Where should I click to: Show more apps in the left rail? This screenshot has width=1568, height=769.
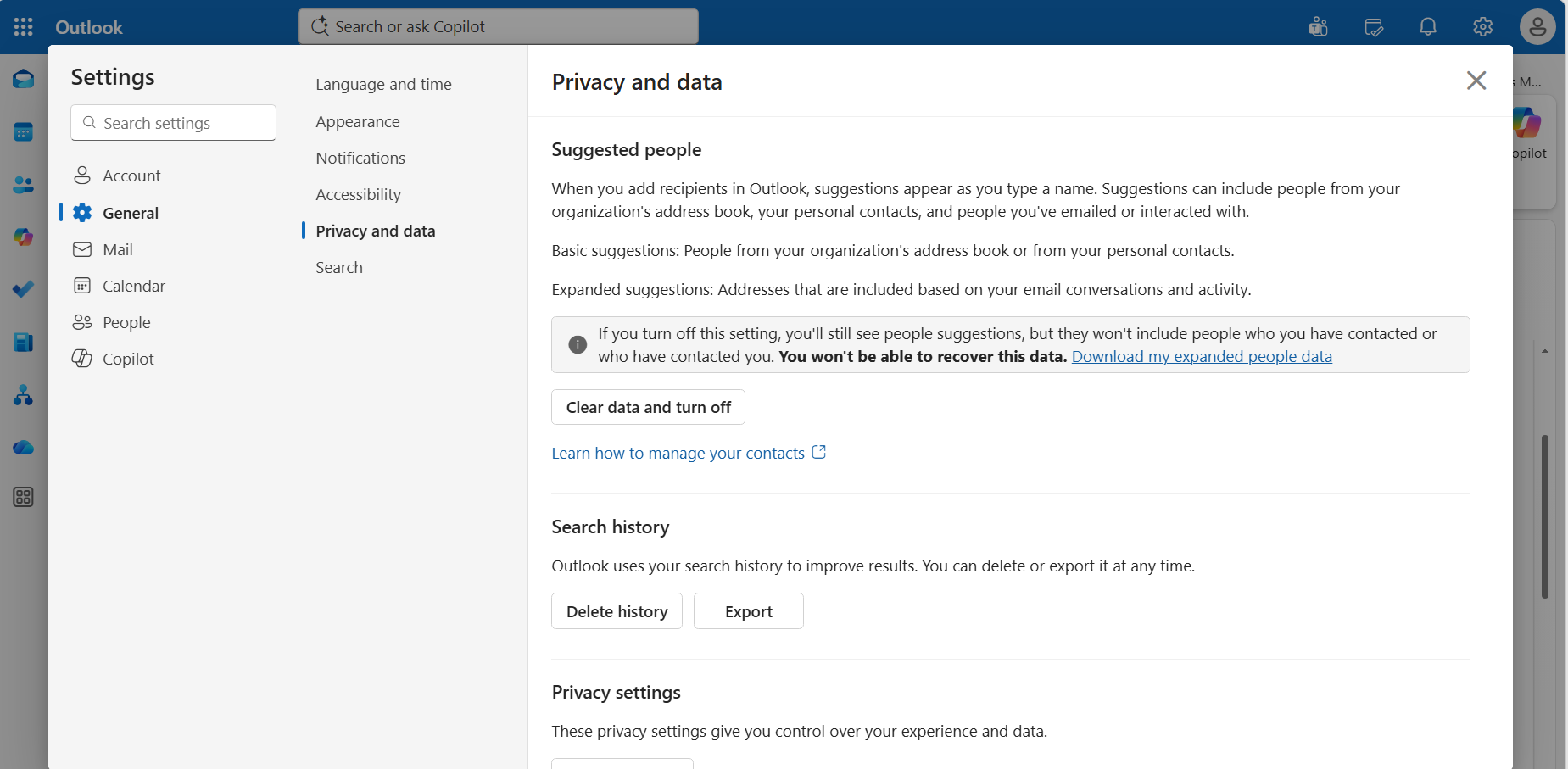coord(24,497)
